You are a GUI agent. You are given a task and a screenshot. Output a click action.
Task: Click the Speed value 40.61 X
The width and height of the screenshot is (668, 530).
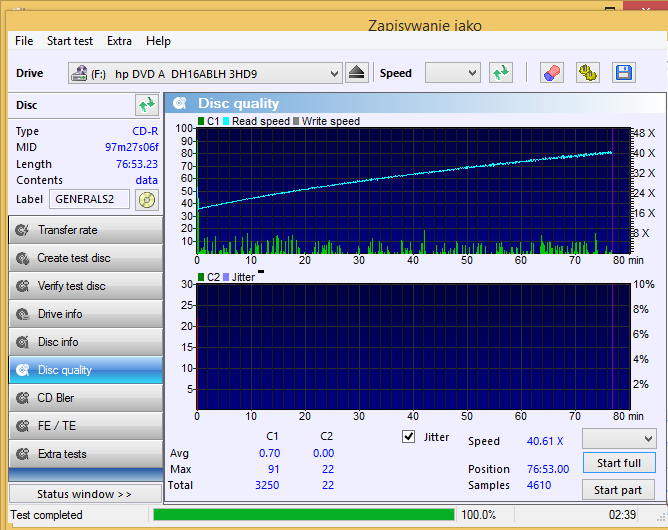coord(545,441)
